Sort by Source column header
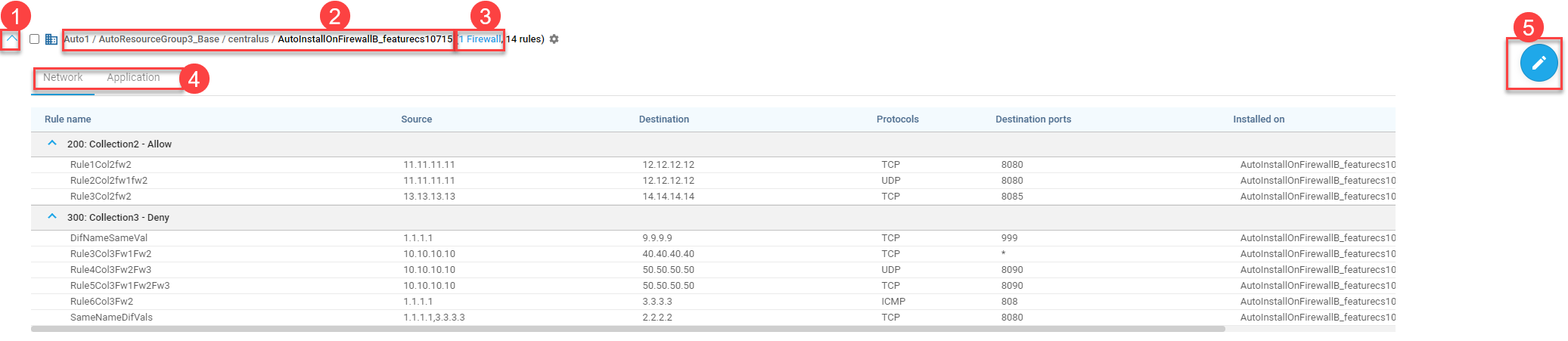 tap(417, 119)
